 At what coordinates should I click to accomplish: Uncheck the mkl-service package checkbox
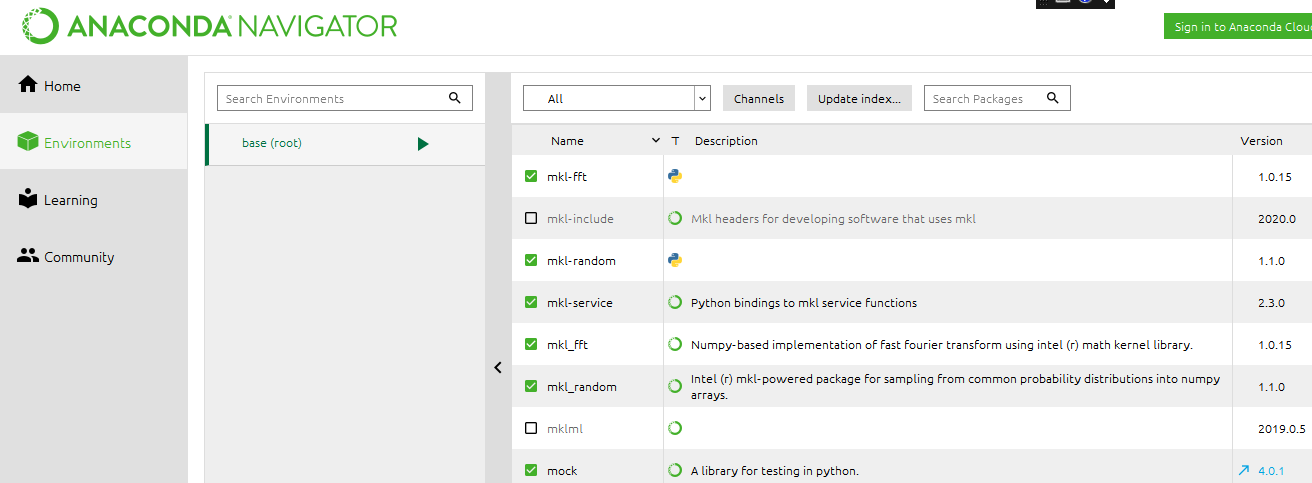click(x=531, y=303)
